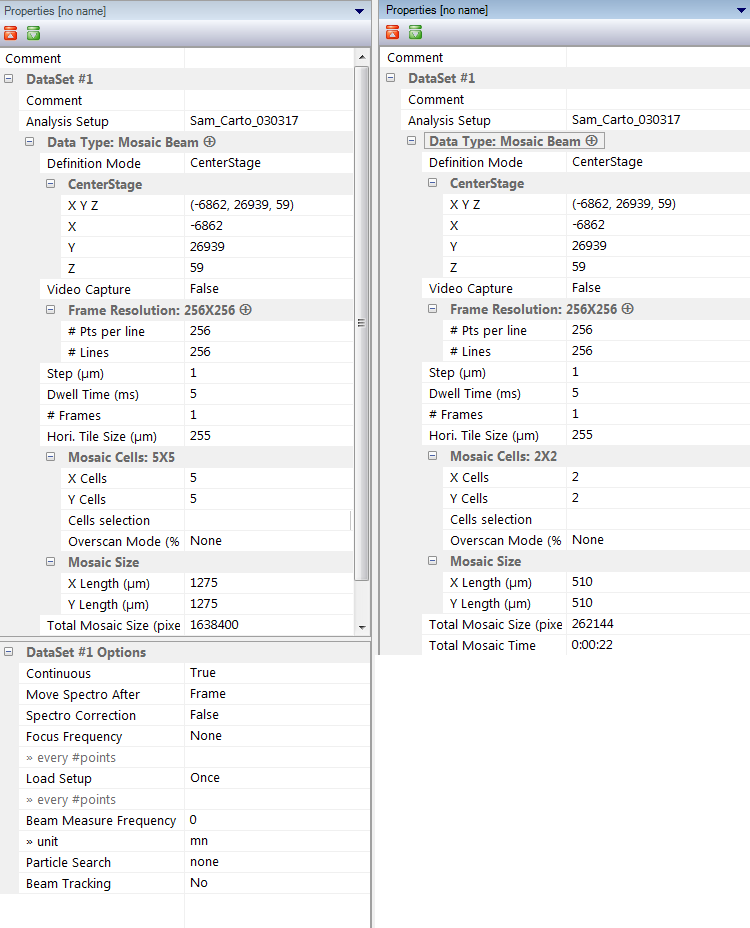Click plus circle icon beside Frame Resolution in left panel
750x928 pixels.
pos(246,310)
